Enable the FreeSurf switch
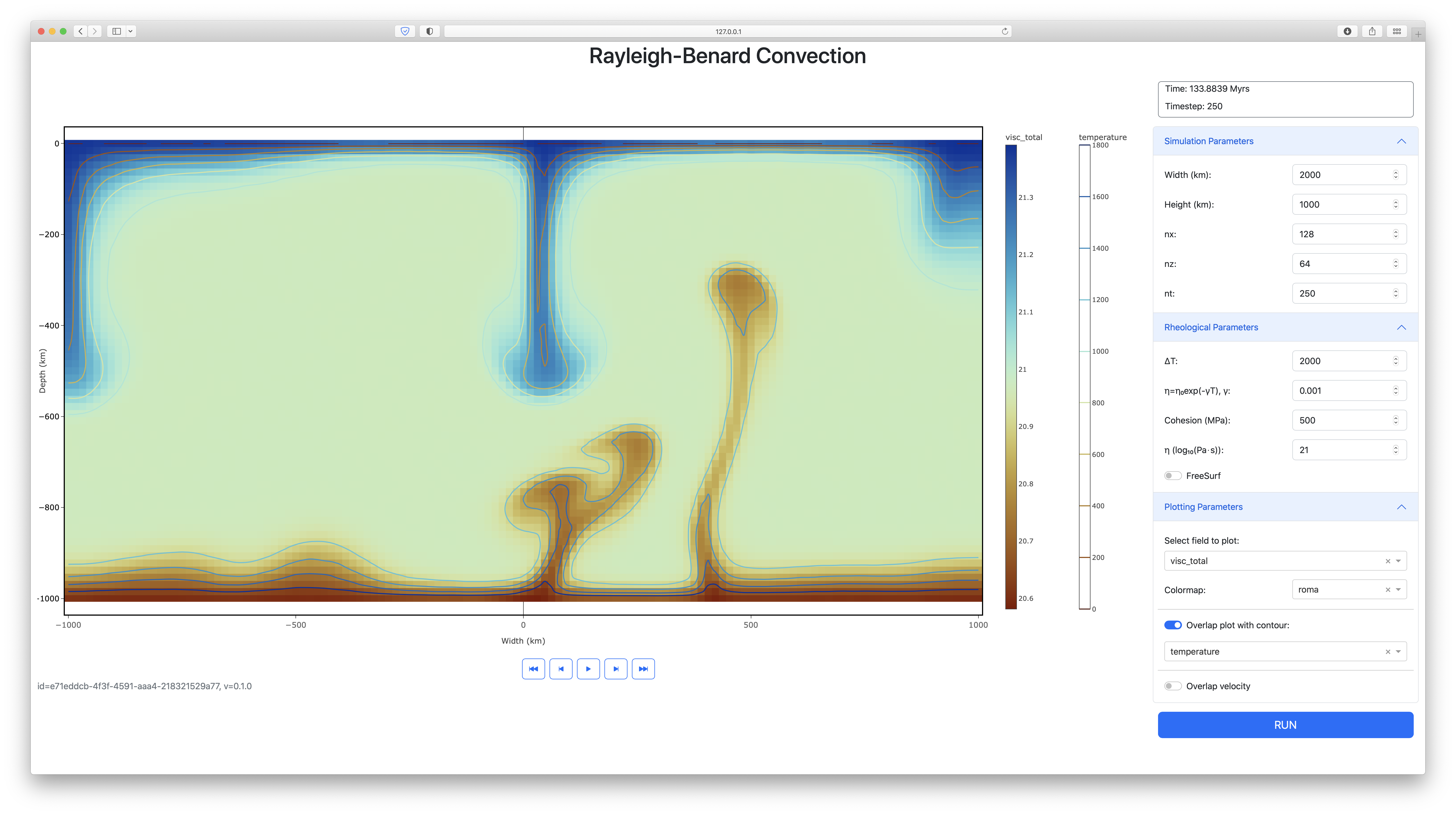This screenshot has width=1456, height=815. click(x=1173, y=476)
